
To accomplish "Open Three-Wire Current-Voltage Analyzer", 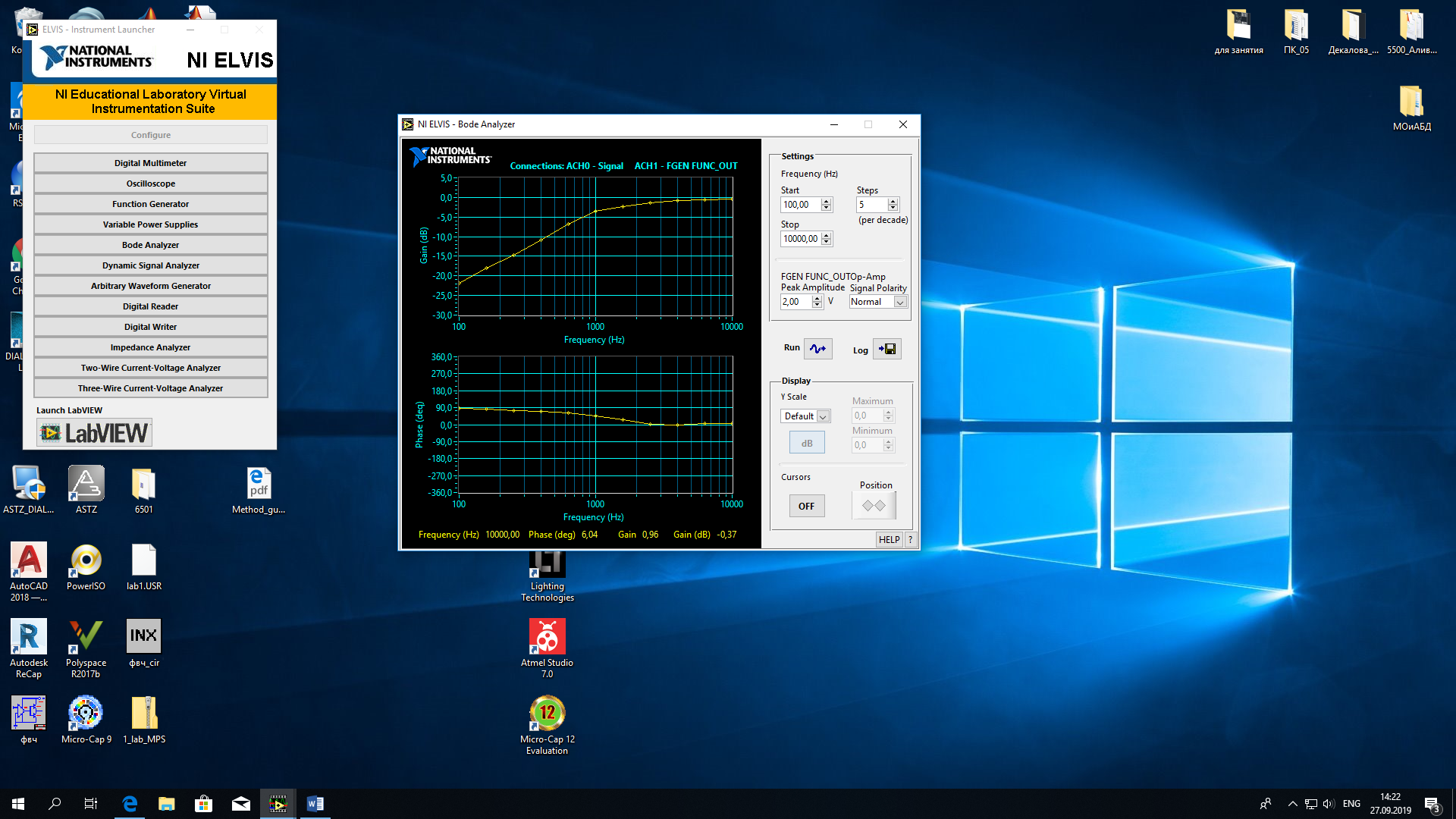I will pyautogui.click(x=151, y=388).
